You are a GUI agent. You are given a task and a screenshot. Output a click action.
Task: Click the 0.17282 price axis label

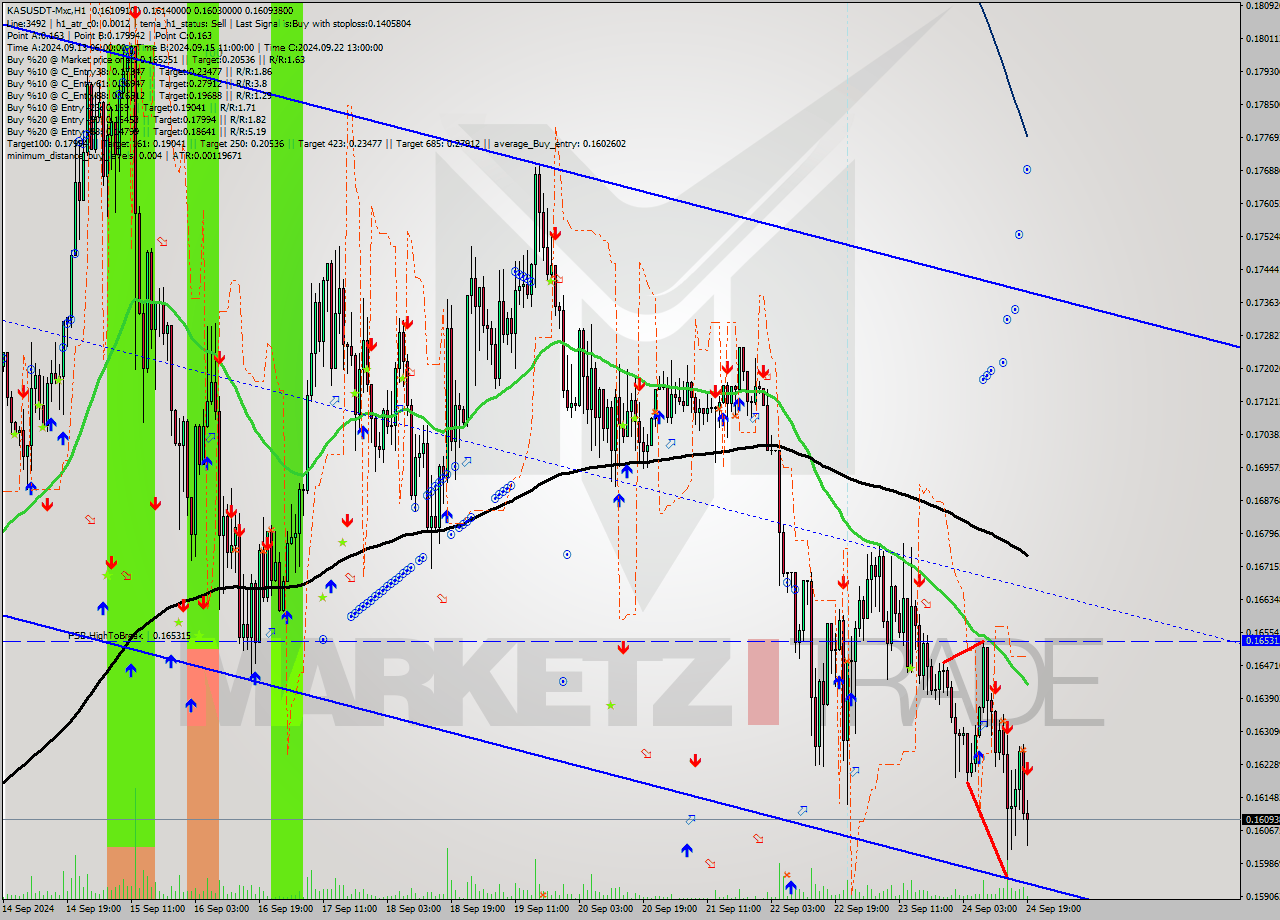click(1262, 336)
